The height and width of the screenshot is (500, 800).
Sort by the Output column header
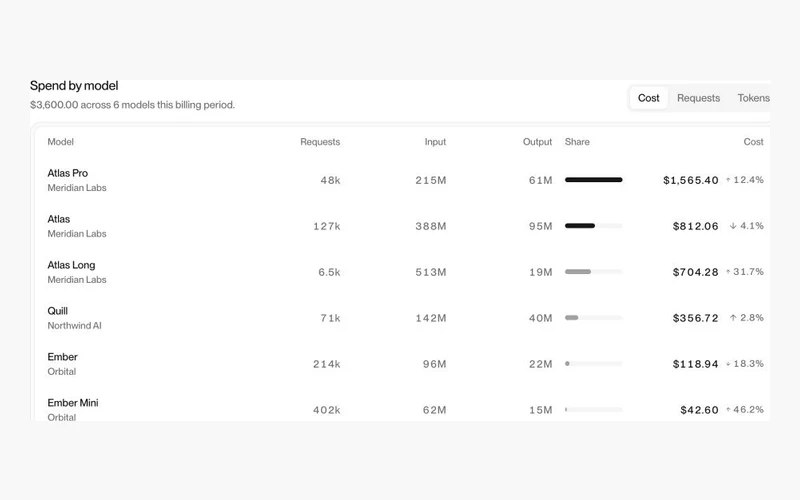point(537,142)
